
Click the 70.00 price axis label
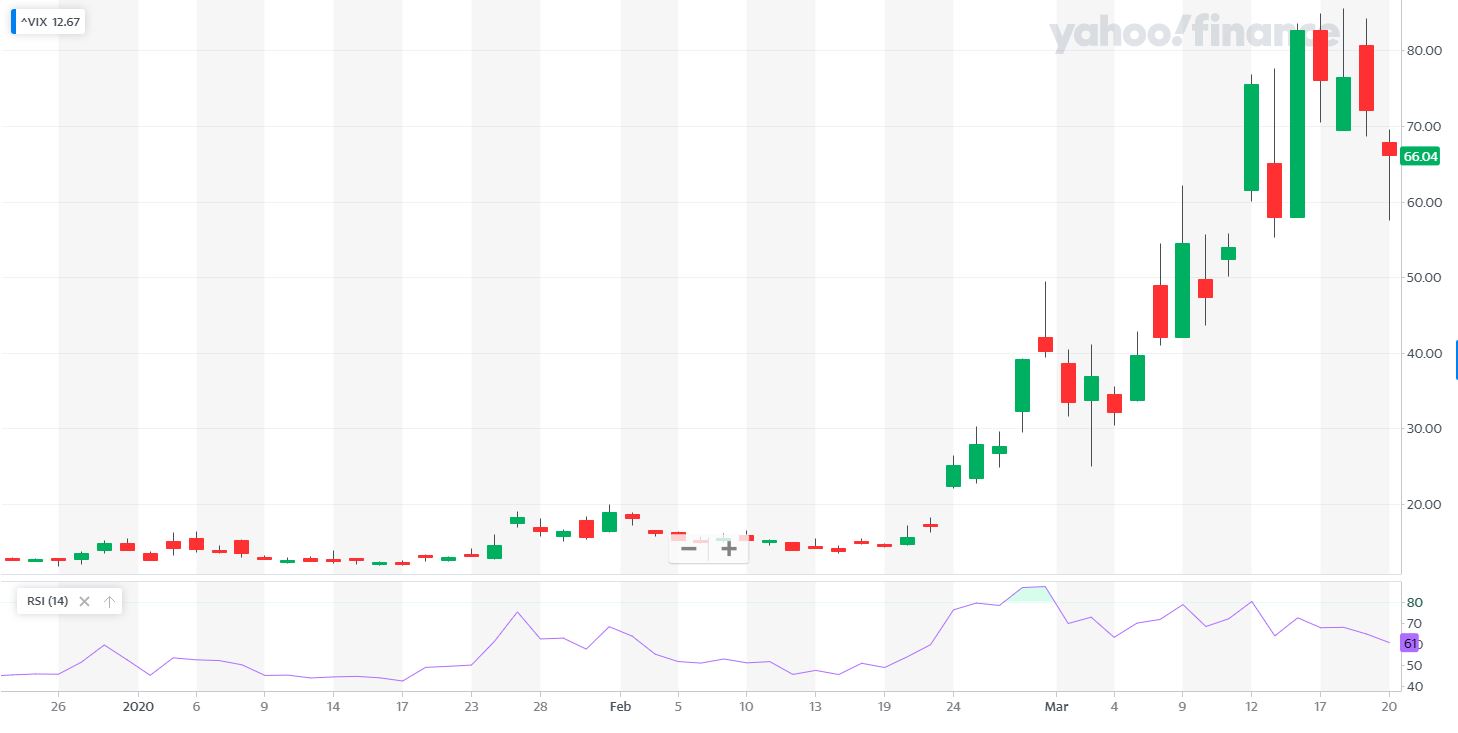tap(1423, 126)
